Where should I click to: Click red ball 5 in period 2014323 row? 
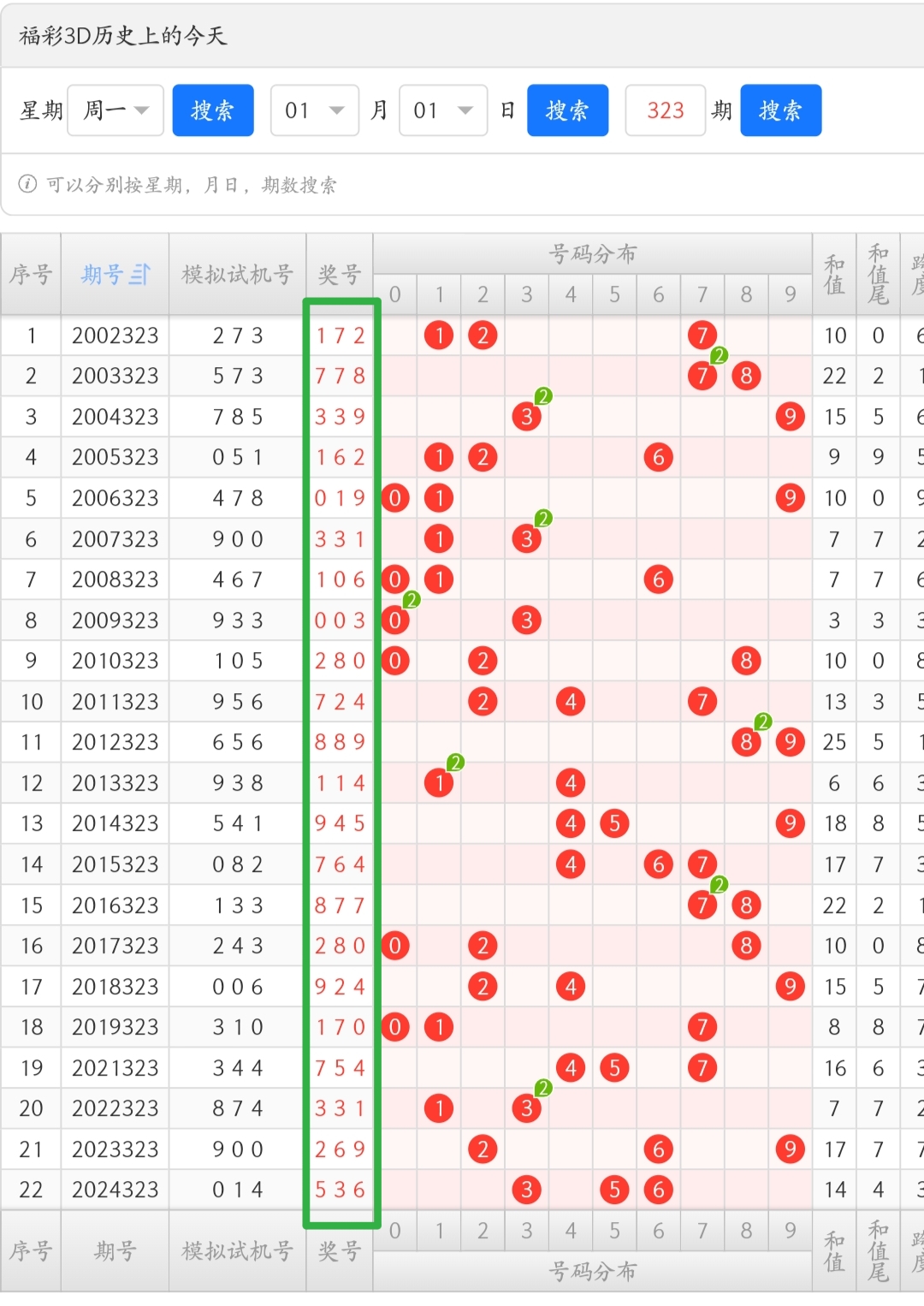pyautogui.click(x=614, y=823)
